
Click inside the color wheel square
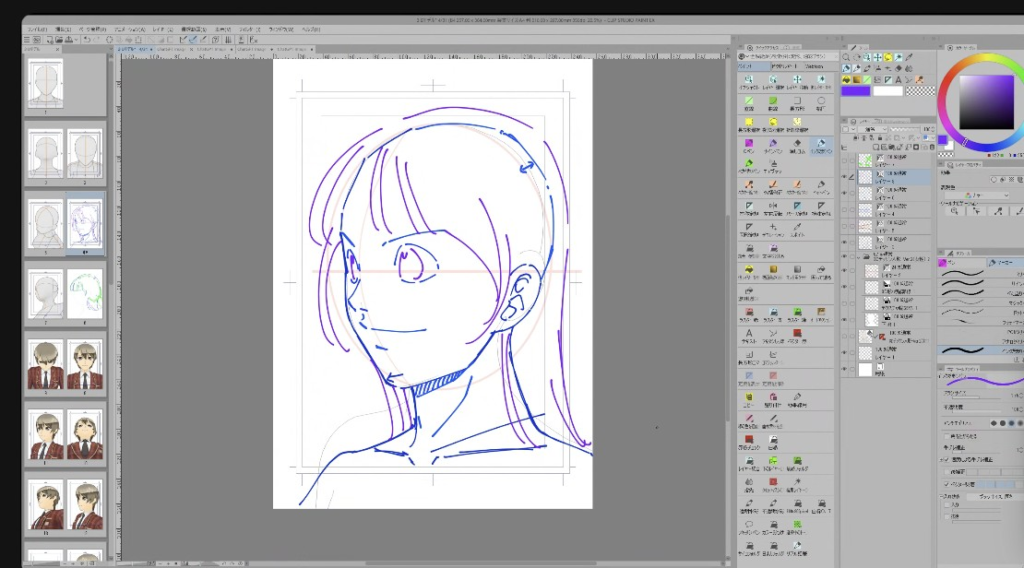point(986,102)
